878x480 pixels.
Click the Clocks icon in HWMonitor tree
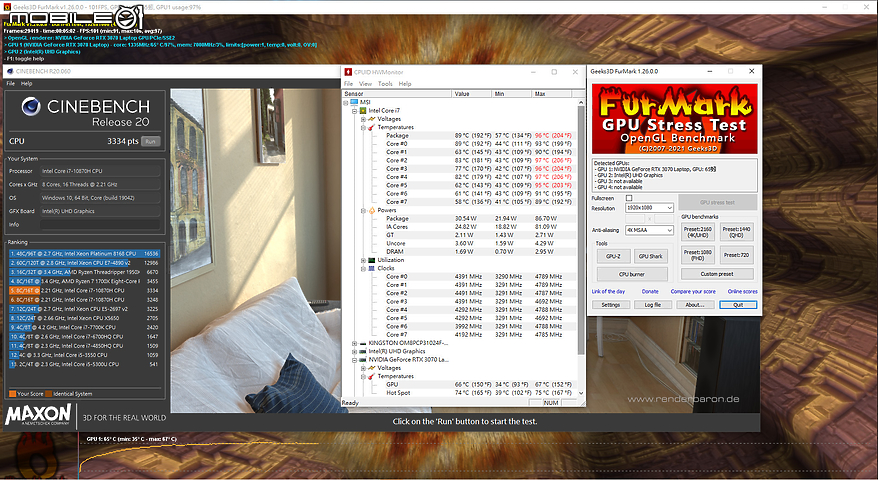coord(371,268)
